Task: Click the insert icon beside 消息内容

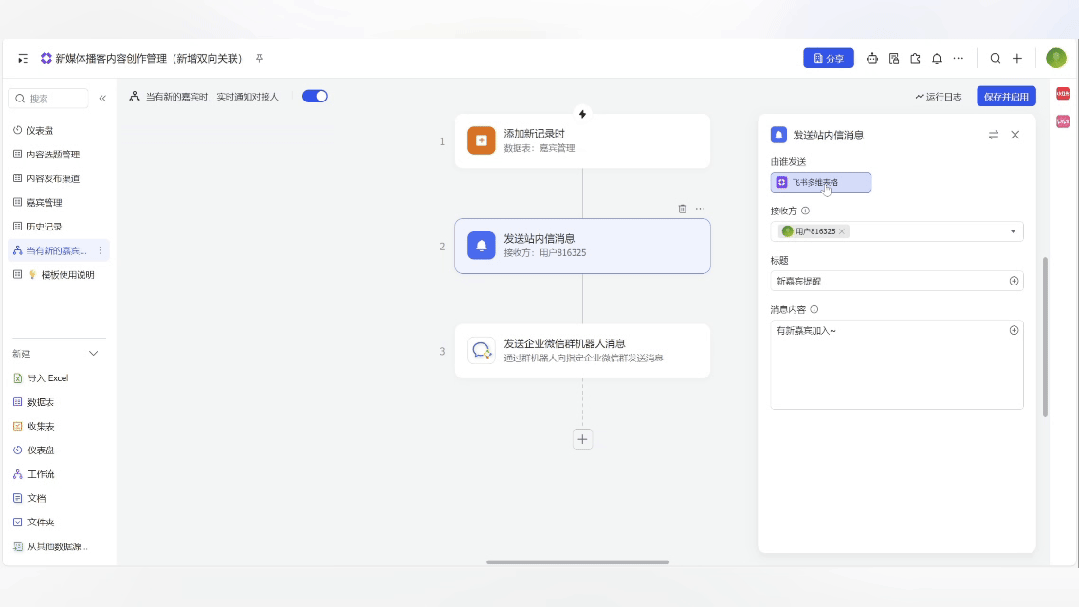Action: [1014, 329]
